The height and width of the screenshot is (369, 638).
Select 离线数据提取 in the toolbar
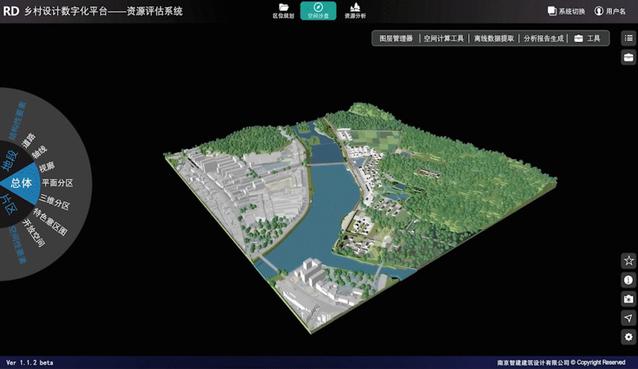tap(494, 38)
